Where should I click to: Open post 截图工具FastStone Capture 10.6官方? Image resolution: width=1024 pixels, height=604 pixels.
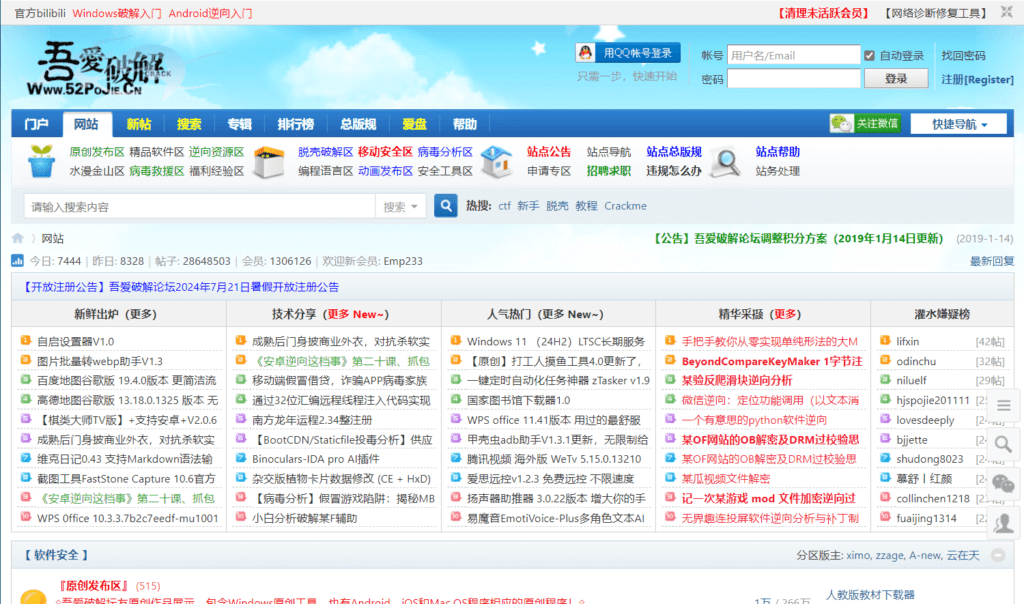126,479
